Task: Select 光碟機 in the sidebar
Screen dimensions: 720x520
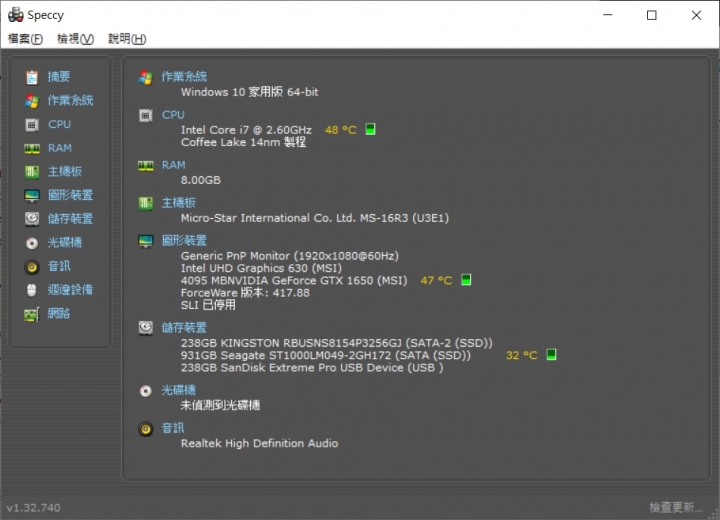Action: [x=65, y=243]
